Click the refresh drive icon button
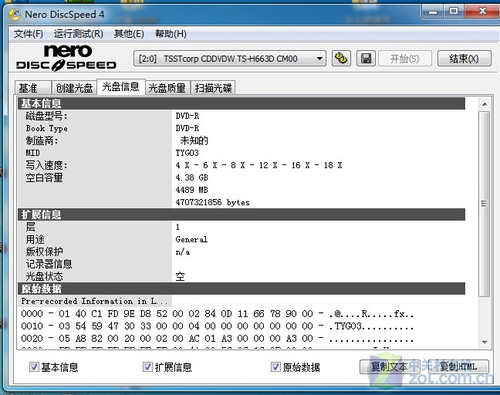The image size is (500, 395). coord(341,59)
